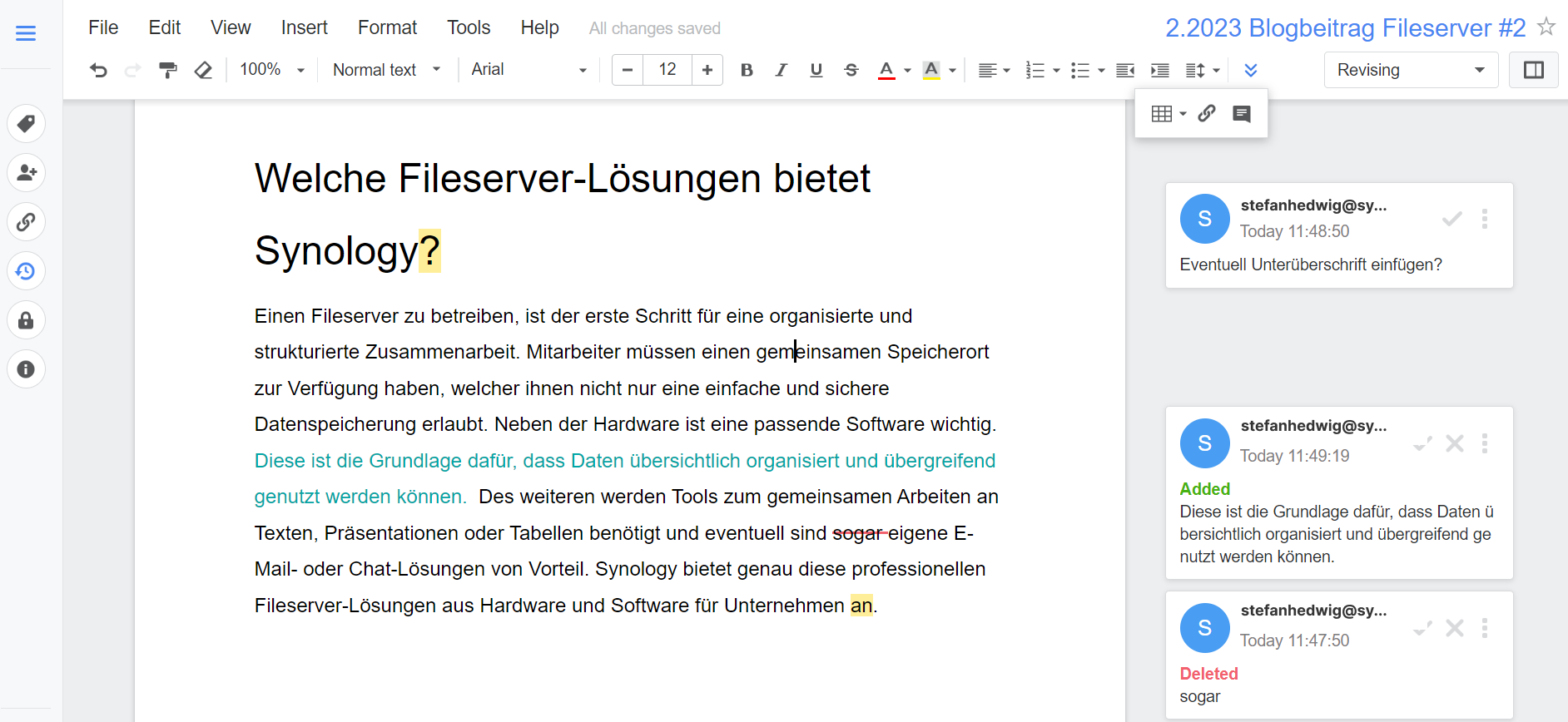The width and height of the screenshot is (1568, 722).
Task: Insert link from floating toolbar
Action: tap(1207, 114)
